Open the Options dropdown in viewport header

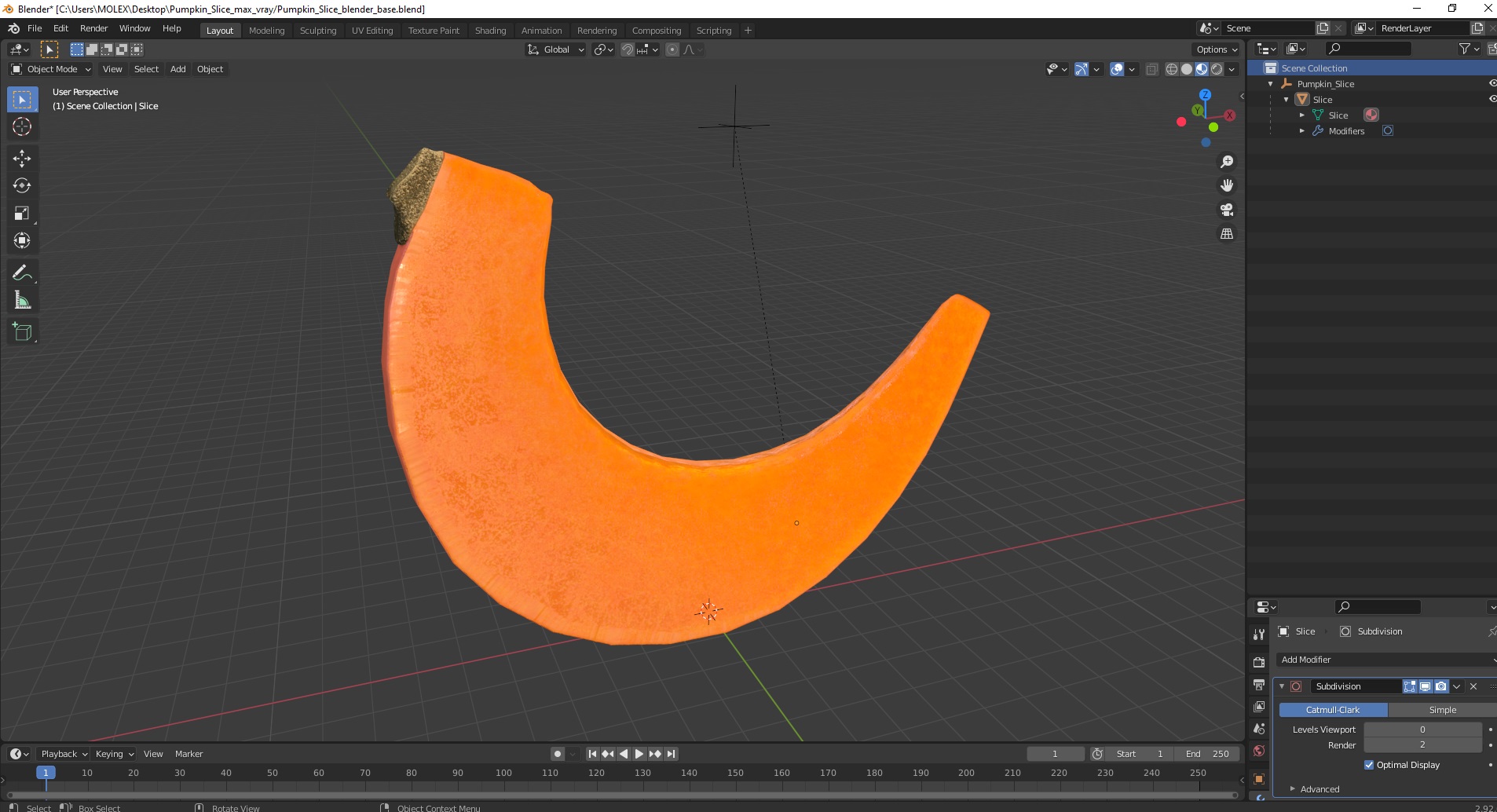pyautogui.click(x=1217, y=49)
